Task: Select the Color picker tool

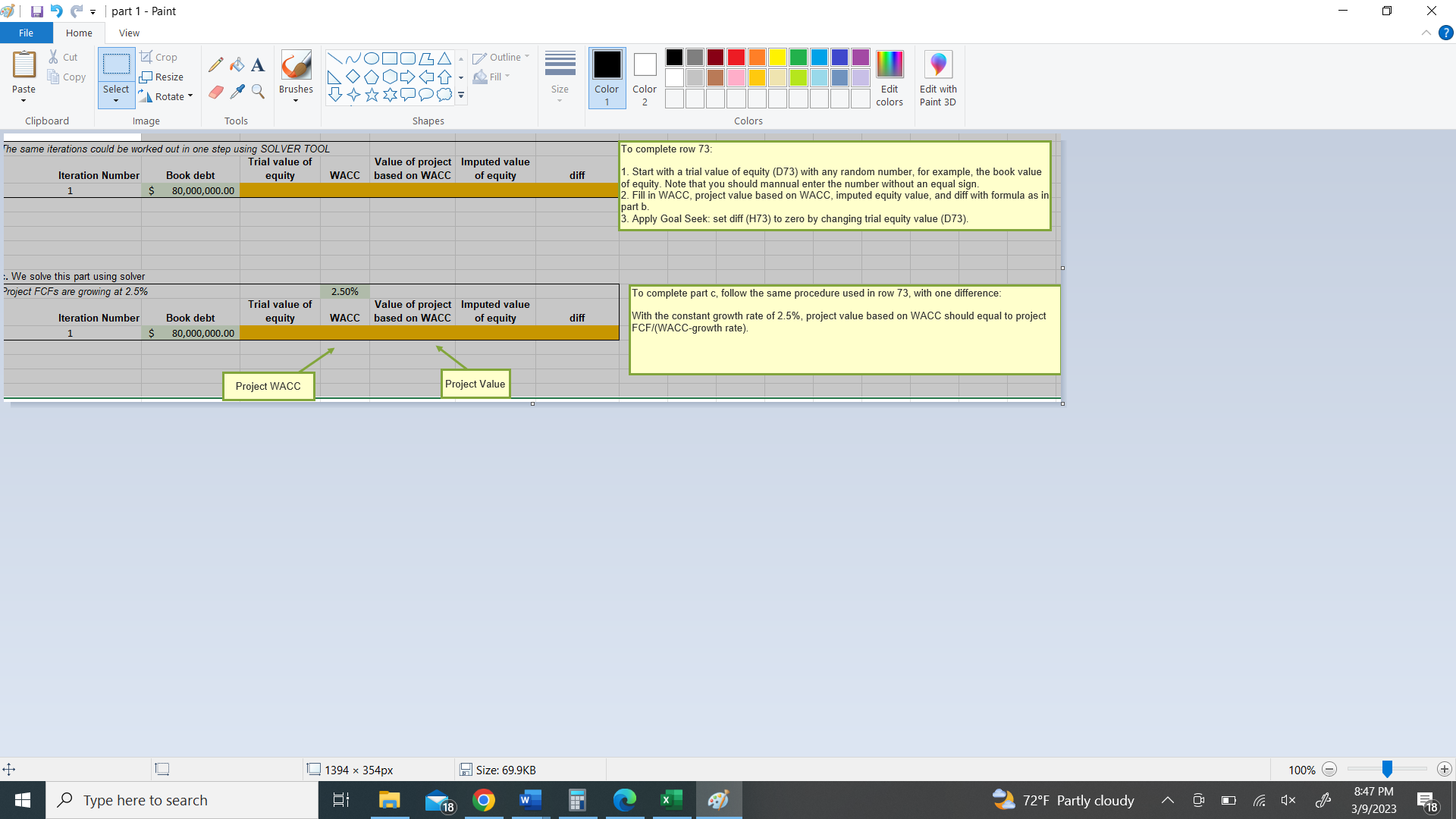Action: 237,91
